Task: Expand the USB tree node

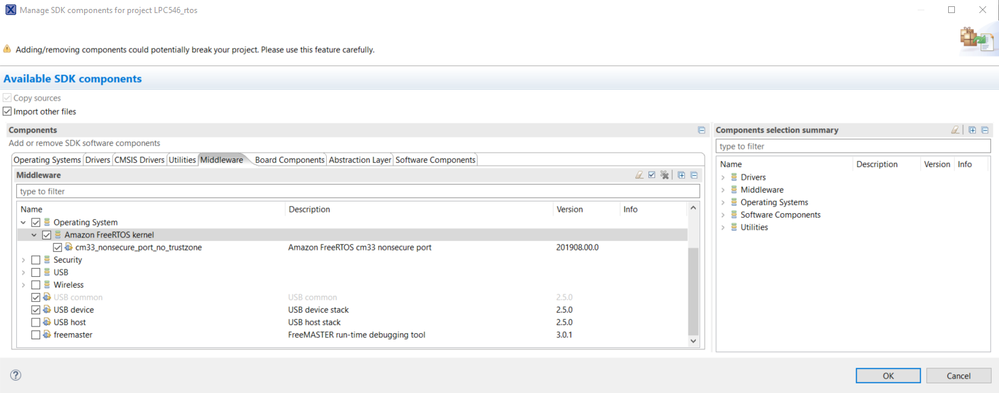Action: click(x=24, y=273)
